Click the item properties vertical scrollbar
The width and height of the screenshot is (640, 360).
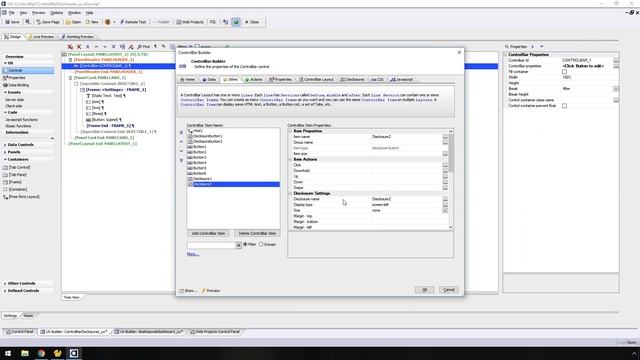point(451,179)
